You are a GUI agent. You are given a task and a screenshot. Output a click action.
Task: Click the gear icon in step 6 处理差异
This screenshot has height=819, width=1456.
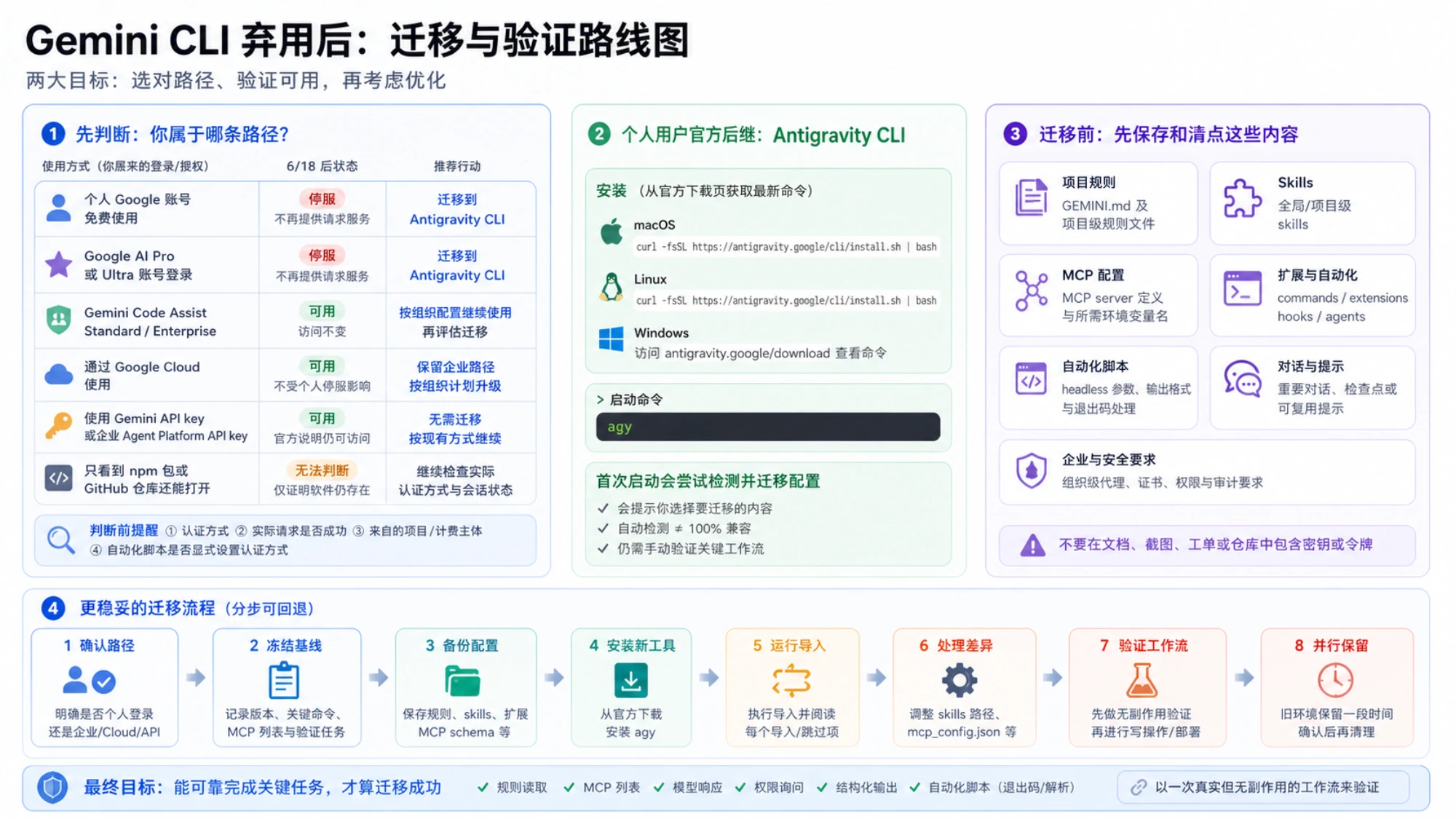pos(960,681)
